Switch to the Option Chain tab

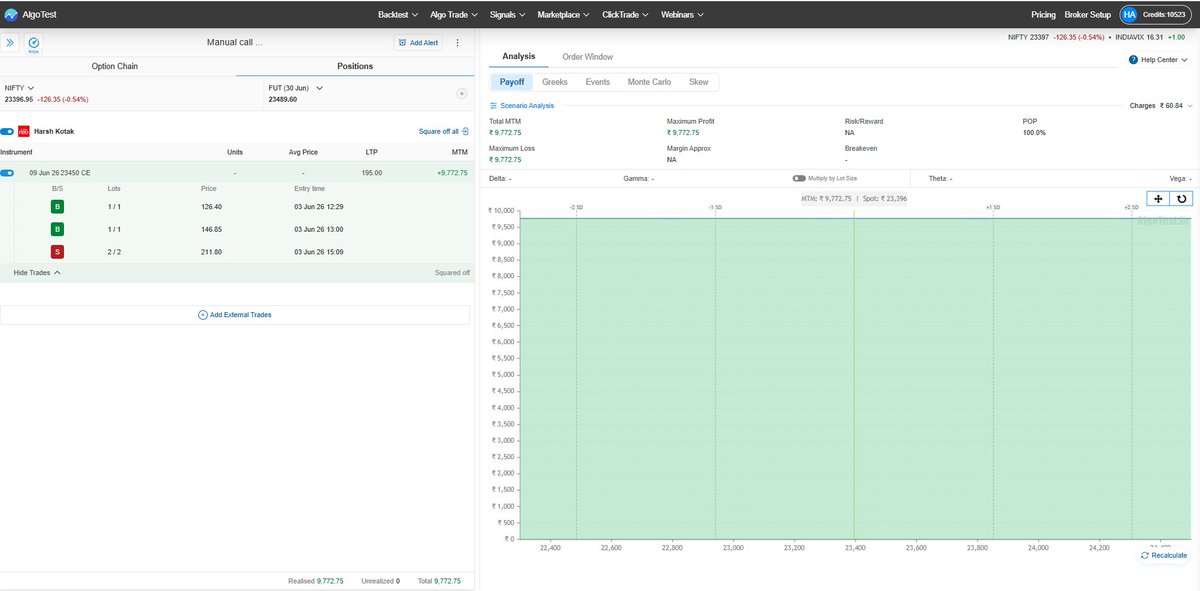click(115, 66)
